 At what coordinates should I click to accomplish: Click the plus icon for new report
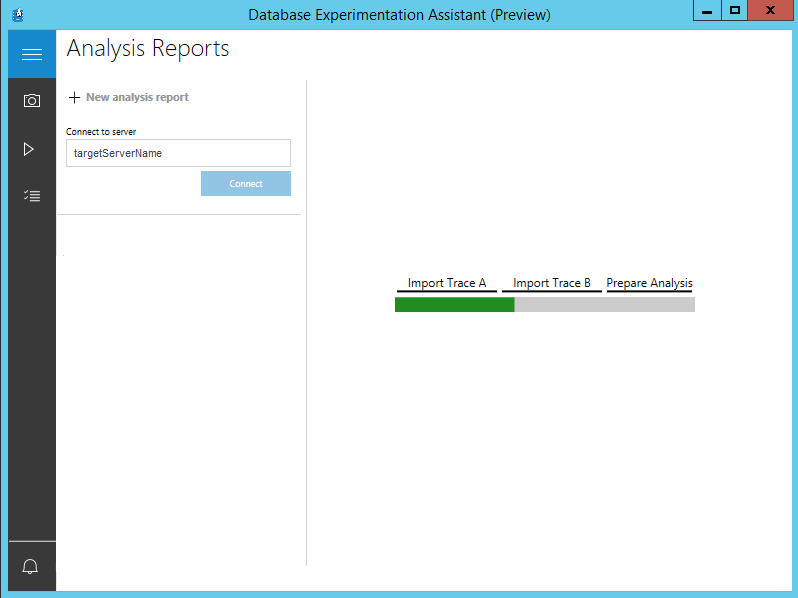pos(74,97)
